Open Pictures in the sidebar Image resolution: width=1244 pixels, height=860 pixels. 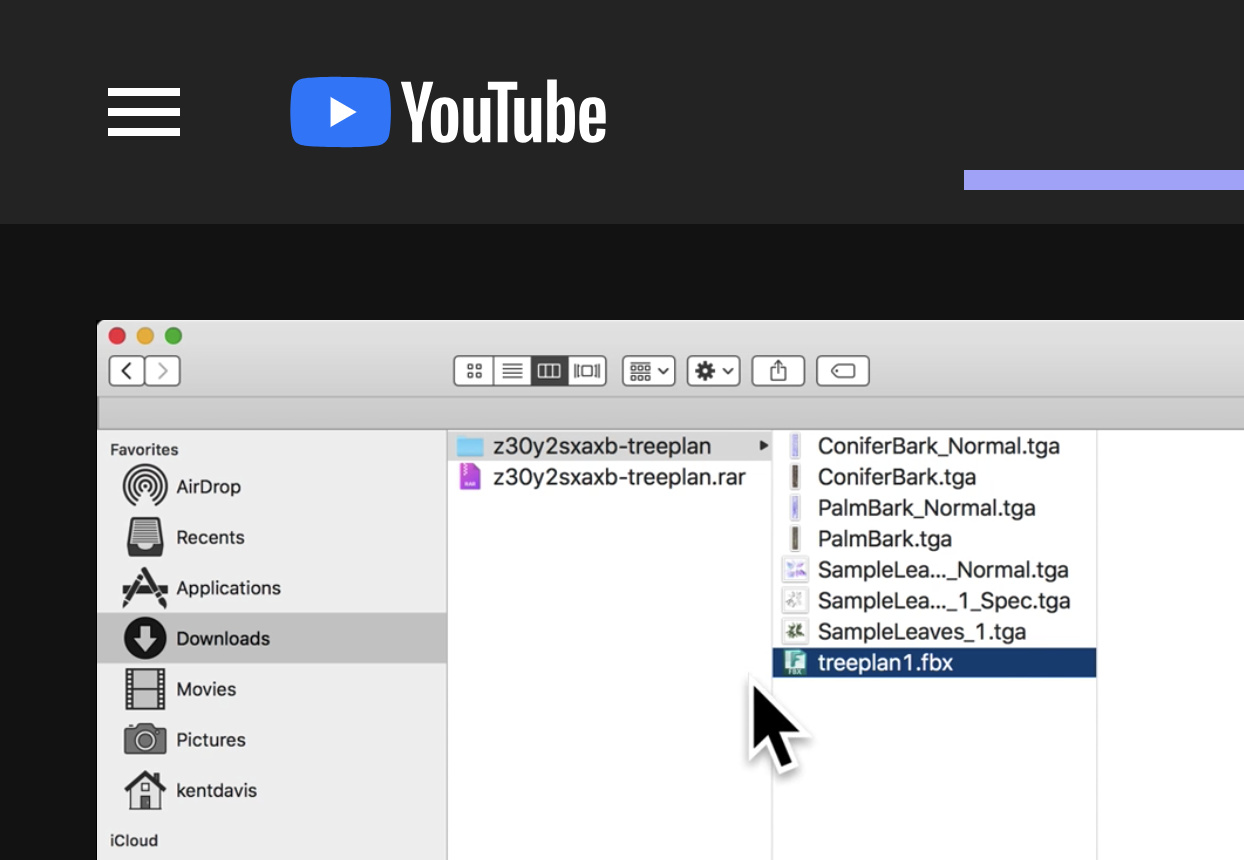(x=272, y=740)
